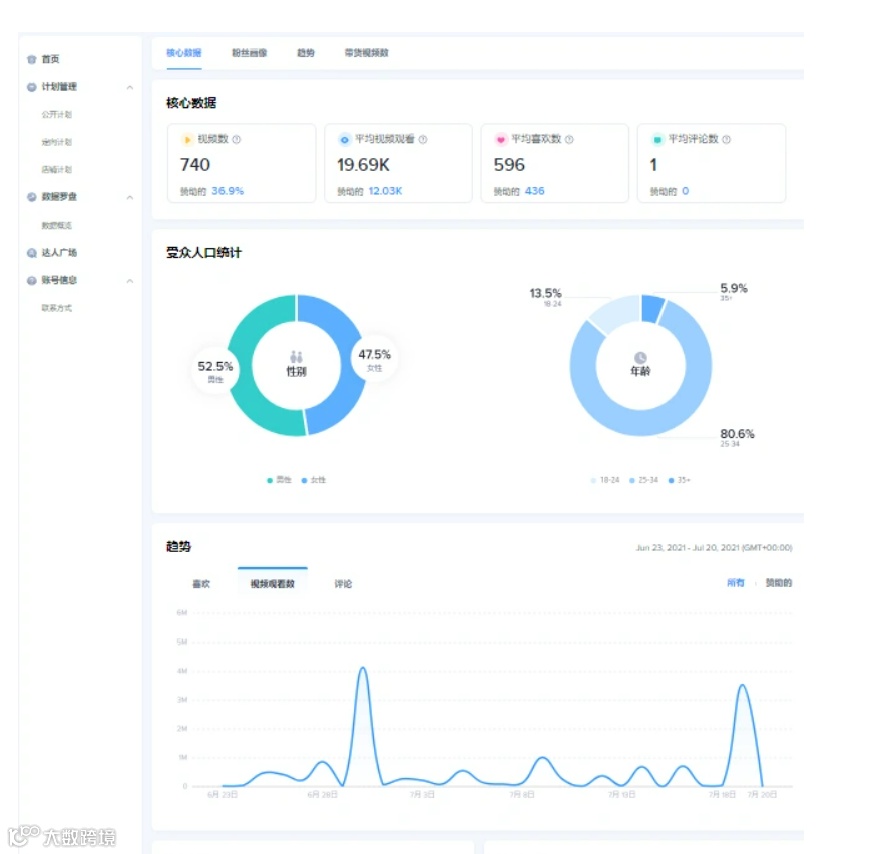Click the 52.5% male percentage label

pos(215,366)
